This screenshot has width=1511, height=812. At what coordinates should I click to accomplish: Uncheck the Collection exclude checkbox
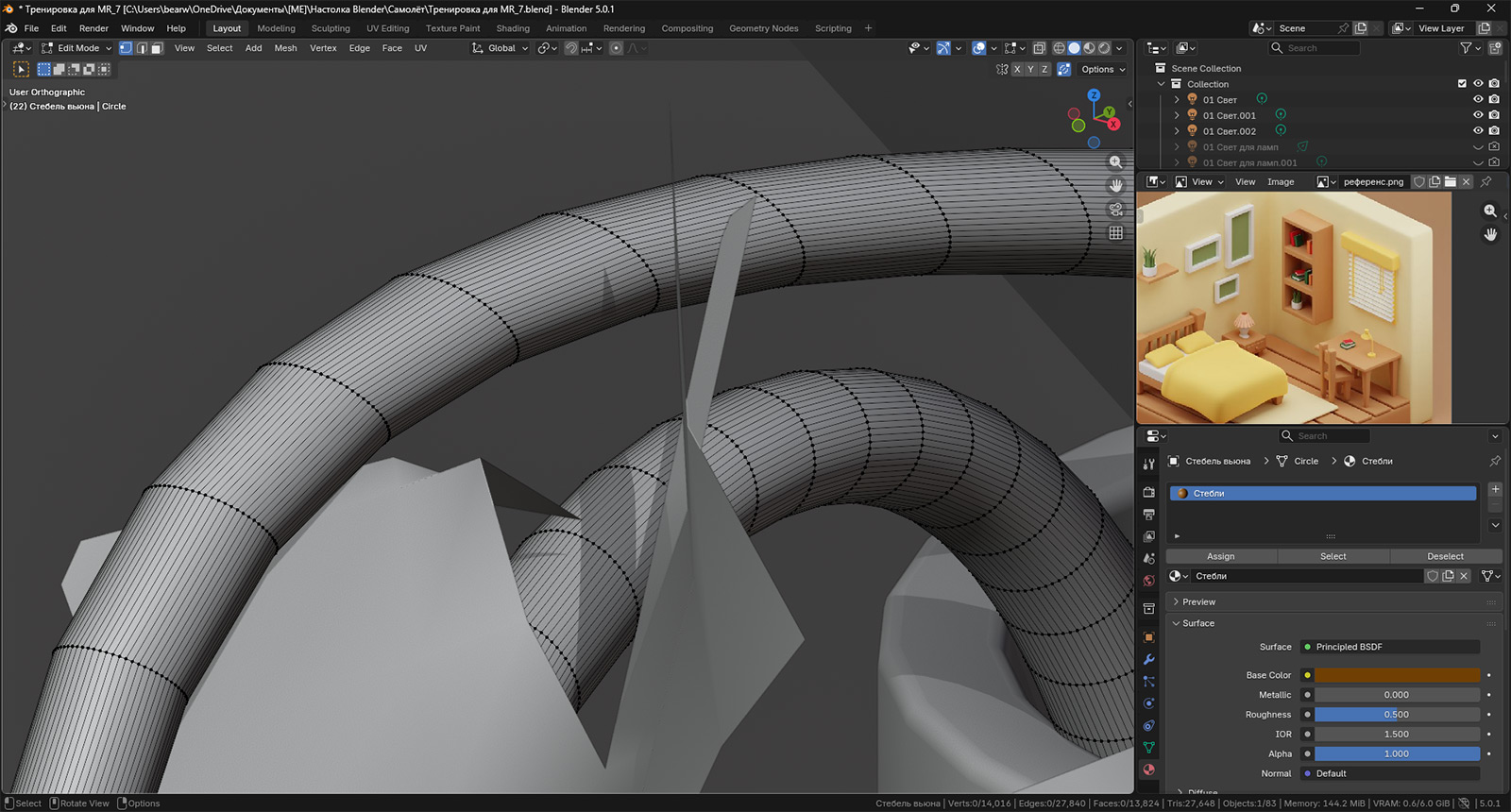pyautogui.click(x=1462, y=84)
